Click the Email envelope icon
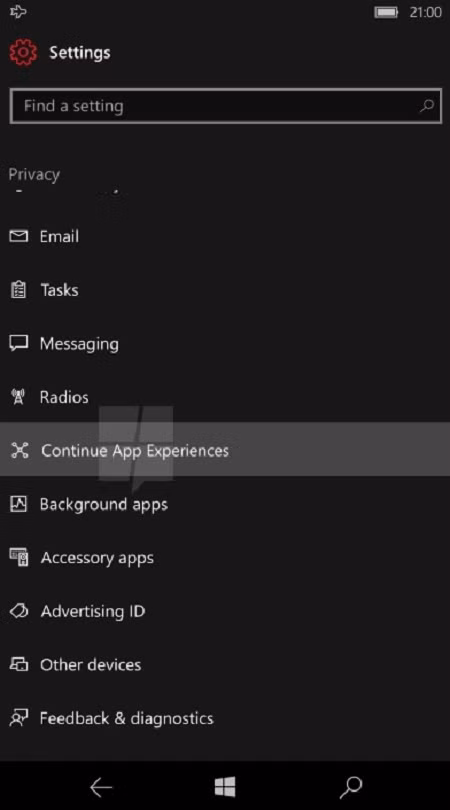 point(19,237)
